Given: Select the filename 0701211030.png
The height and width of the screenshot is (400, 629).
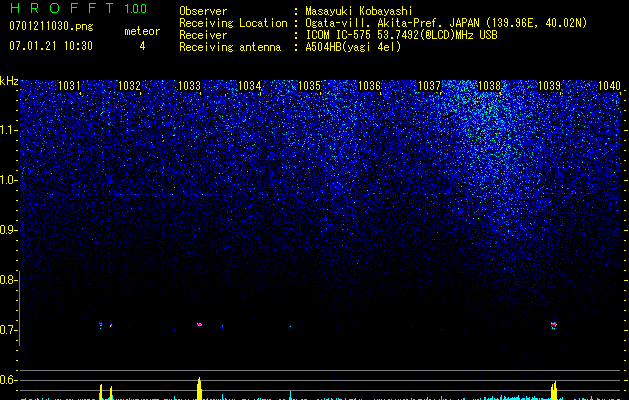Looking at the screenshot, I should click(x=51, y=26).
